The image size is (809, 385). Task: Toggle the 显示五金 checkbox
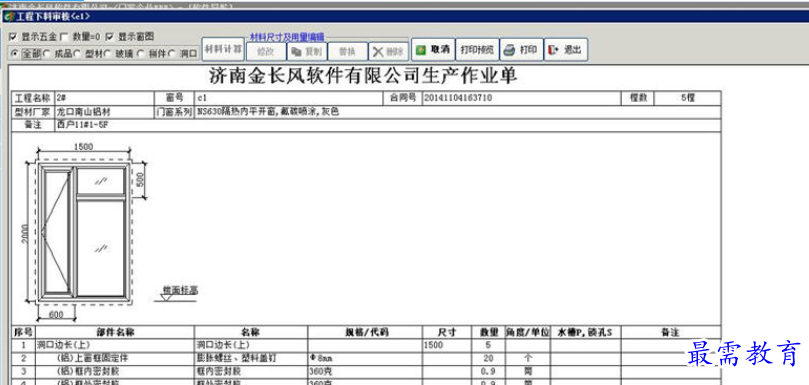13,37
